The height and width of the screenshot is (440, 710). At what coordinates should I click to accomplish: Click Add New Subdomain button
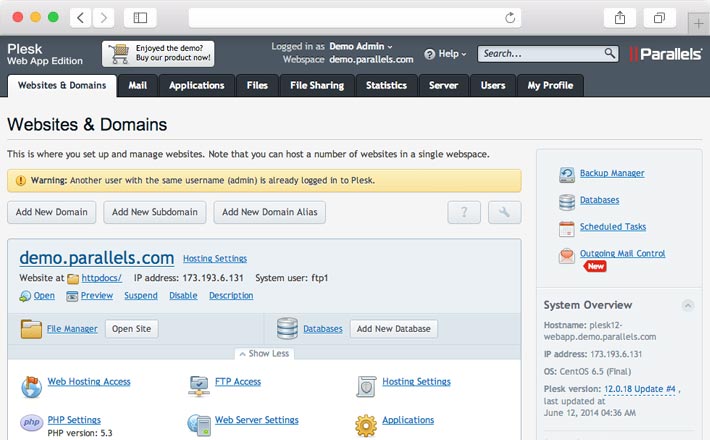point(155,212)
